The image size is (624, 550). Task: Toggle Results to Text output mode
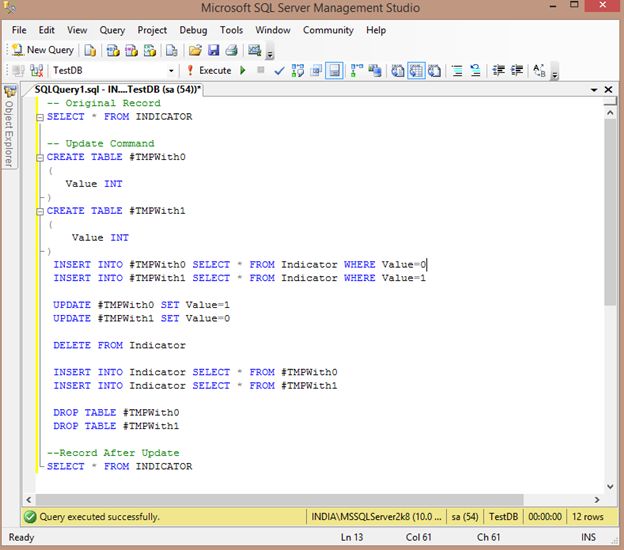point(397,71)
